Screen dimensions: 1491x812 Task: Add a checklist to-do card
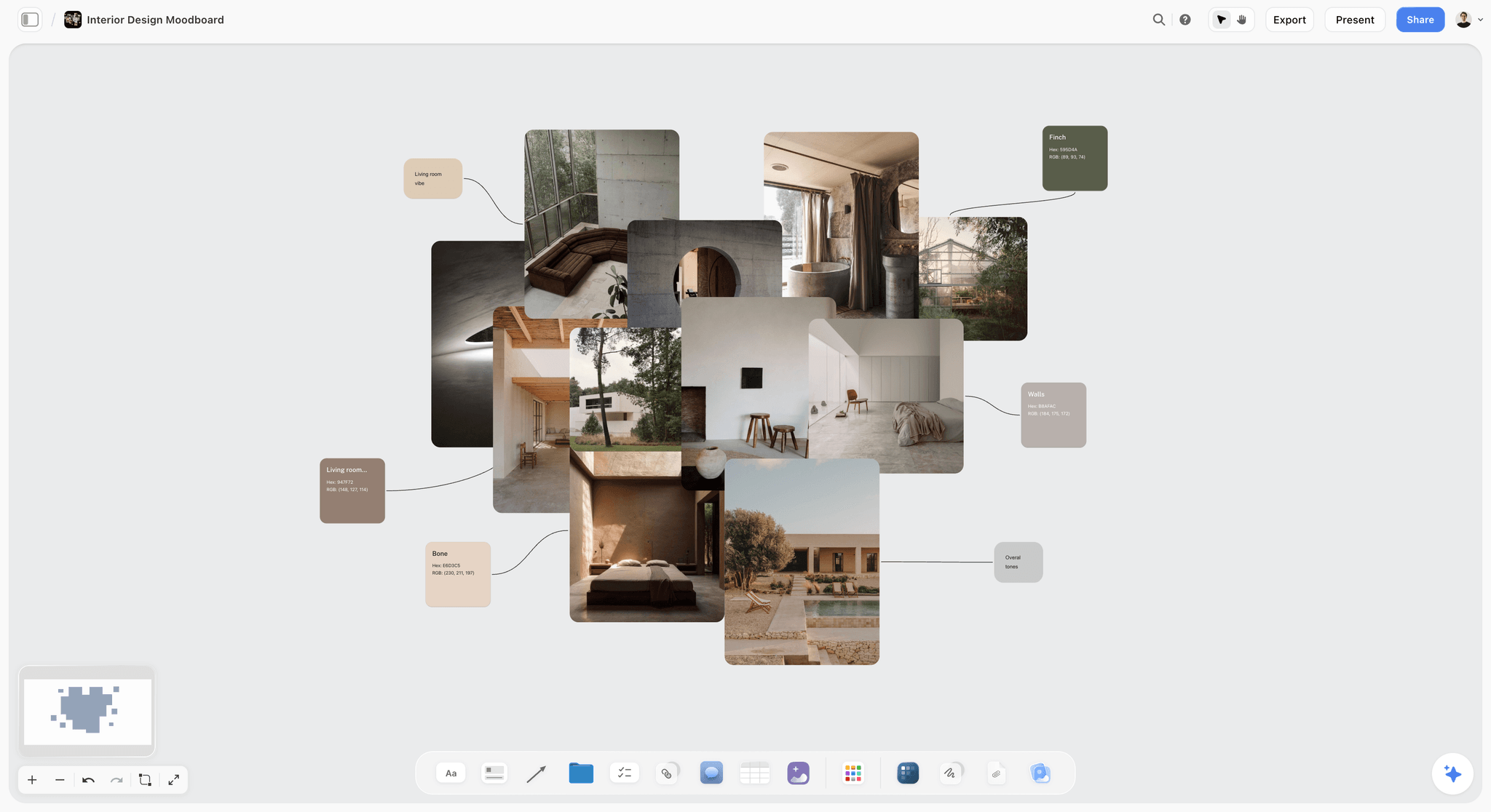[624, 773]
